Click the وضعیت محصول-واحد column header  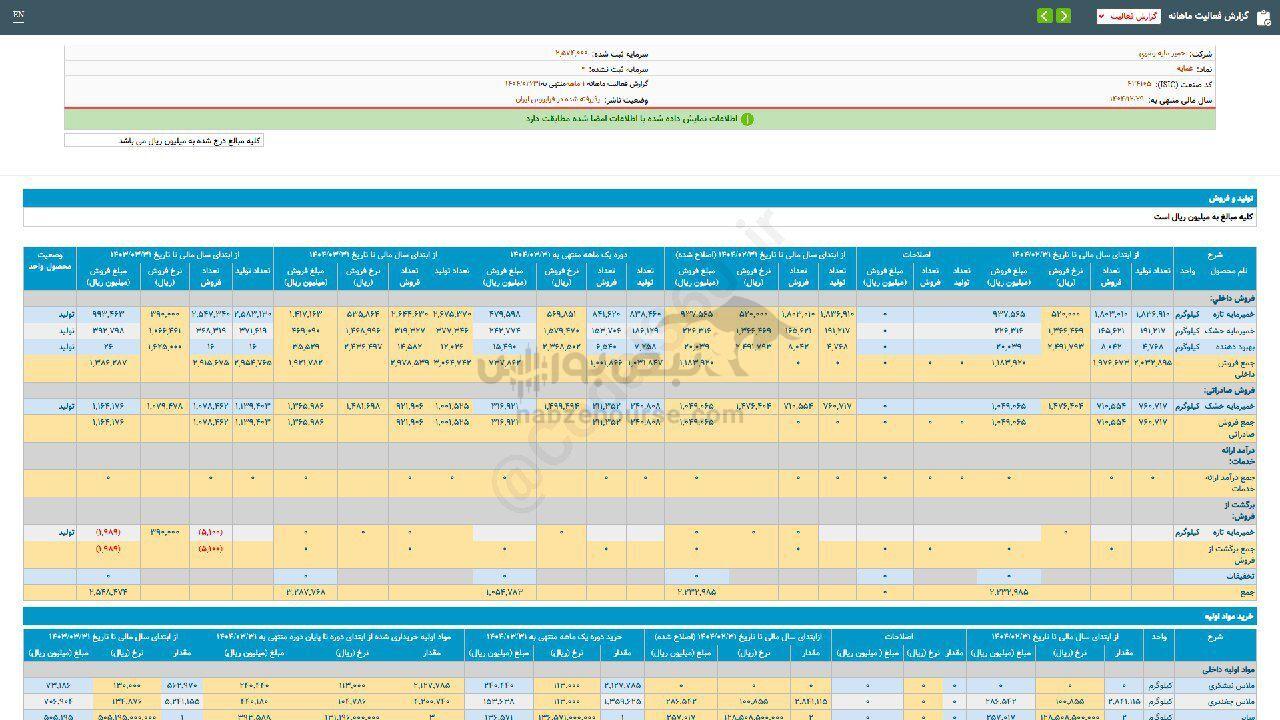(50, 262)
